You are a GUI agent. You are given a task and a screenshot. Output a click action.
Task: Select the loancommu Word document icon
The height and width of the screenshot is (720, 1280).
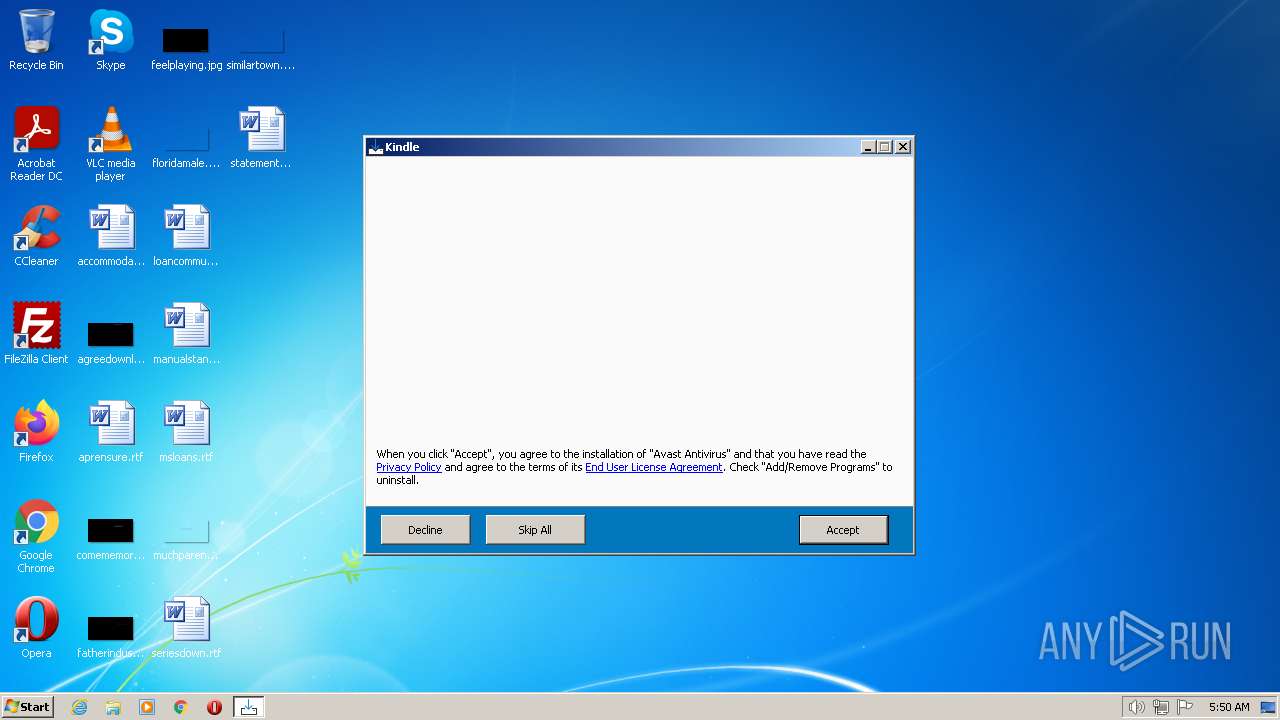186,236
